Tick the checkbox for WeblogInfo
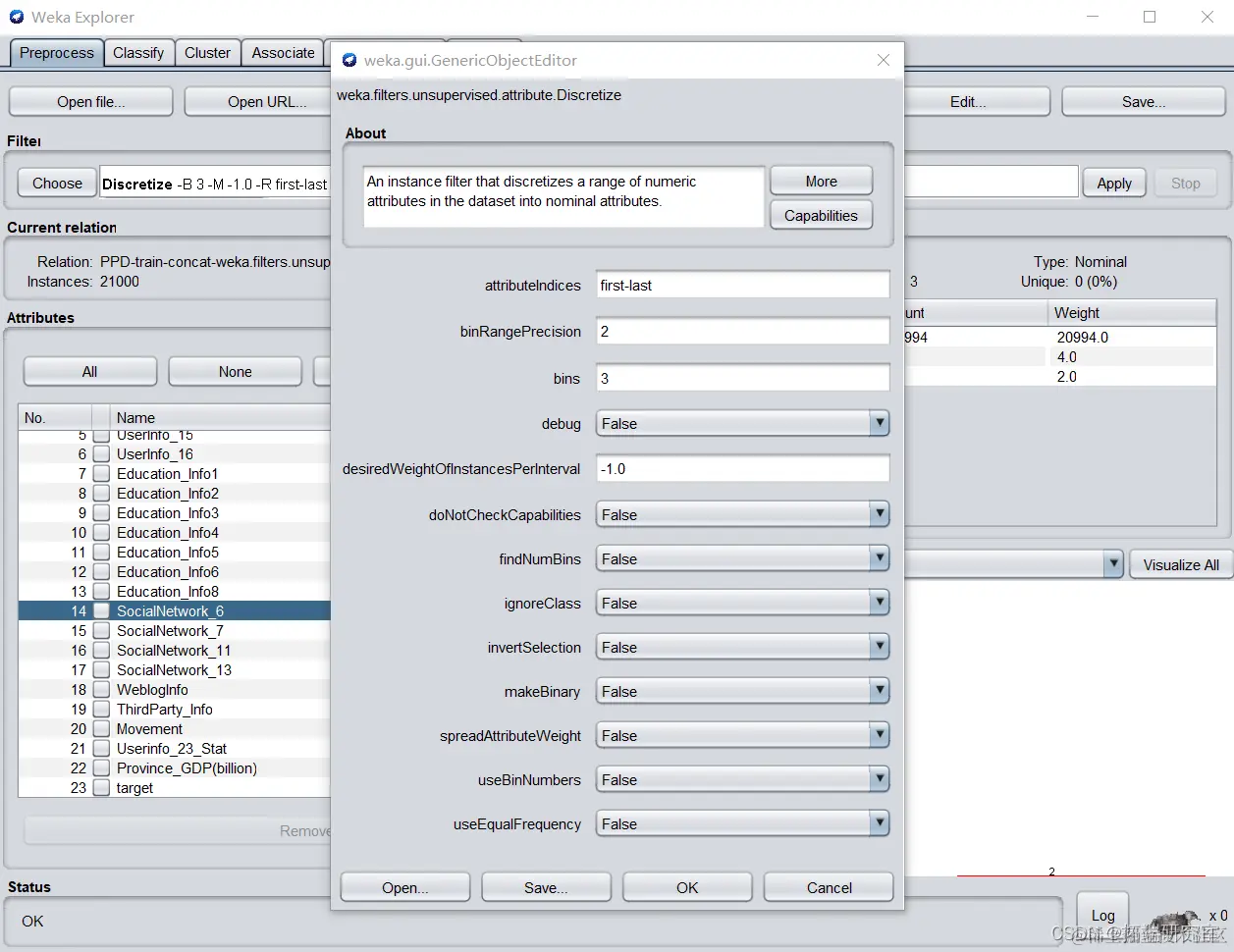 pos(101,690)
